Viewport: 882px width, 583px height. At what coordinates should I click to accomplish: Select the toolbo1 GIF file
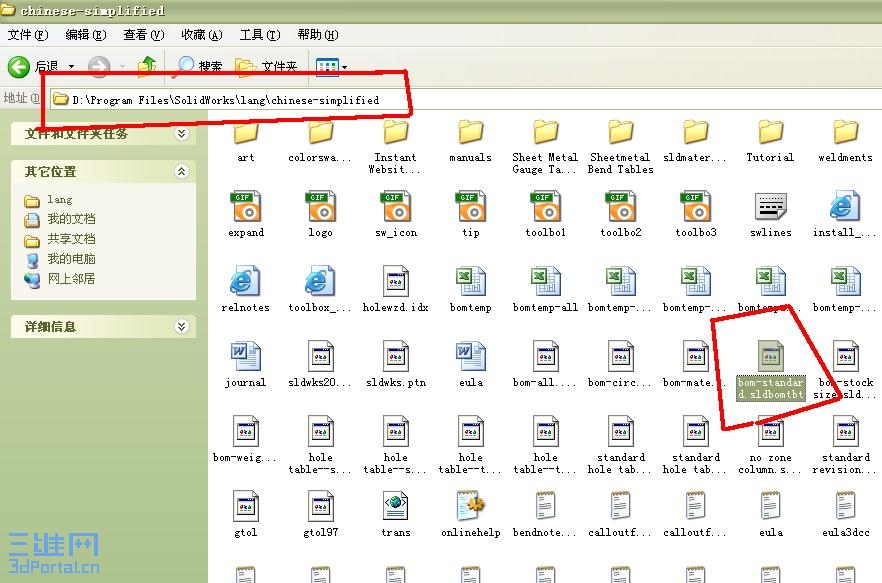(x=546, y=214)
